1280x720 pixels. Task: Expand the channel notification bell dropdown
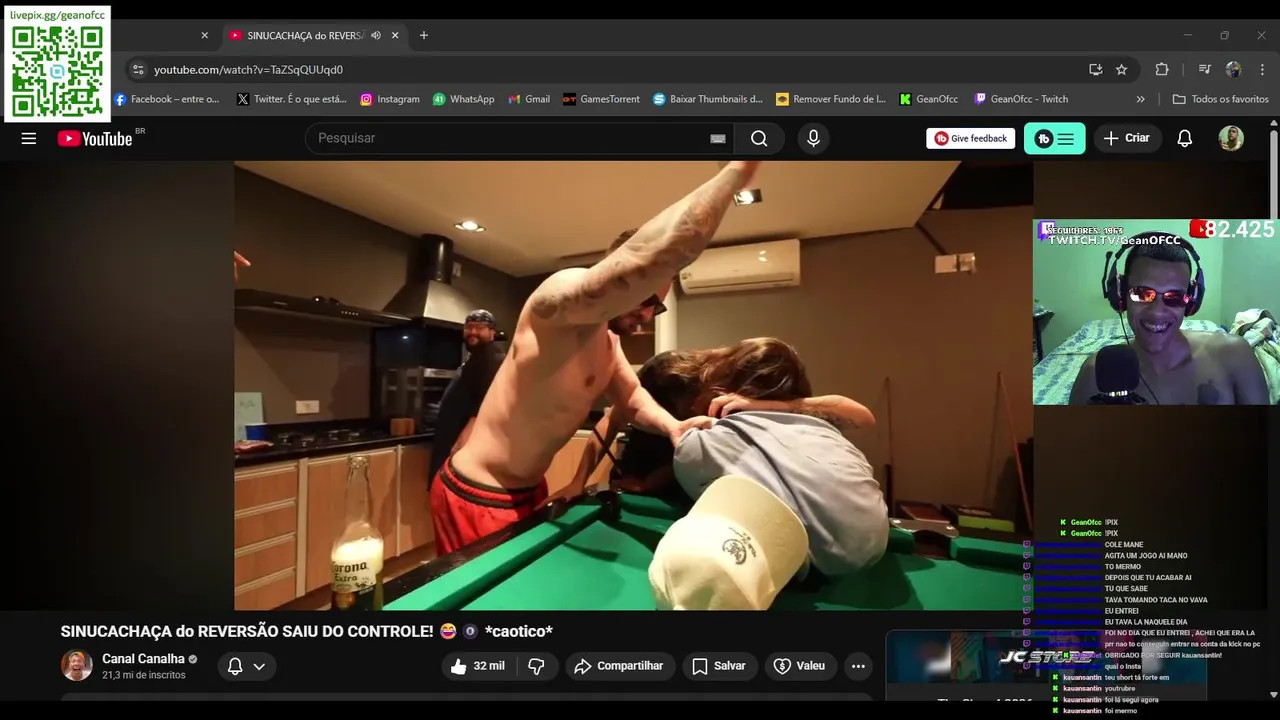click(246, 666)
